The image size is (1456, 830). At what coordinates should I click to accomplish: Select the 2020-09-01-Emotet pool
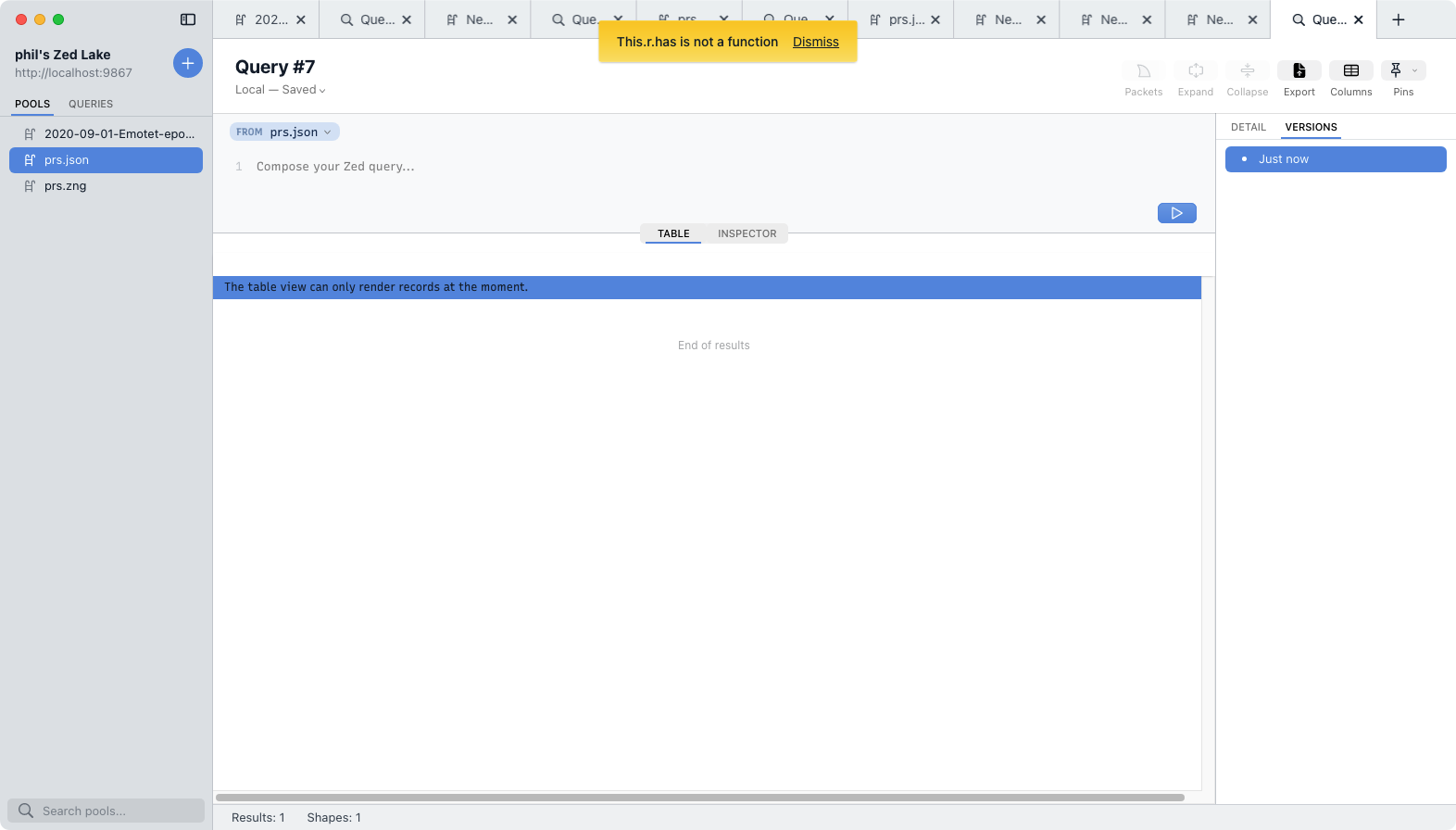pyautogui.click(x=106, y=134)
